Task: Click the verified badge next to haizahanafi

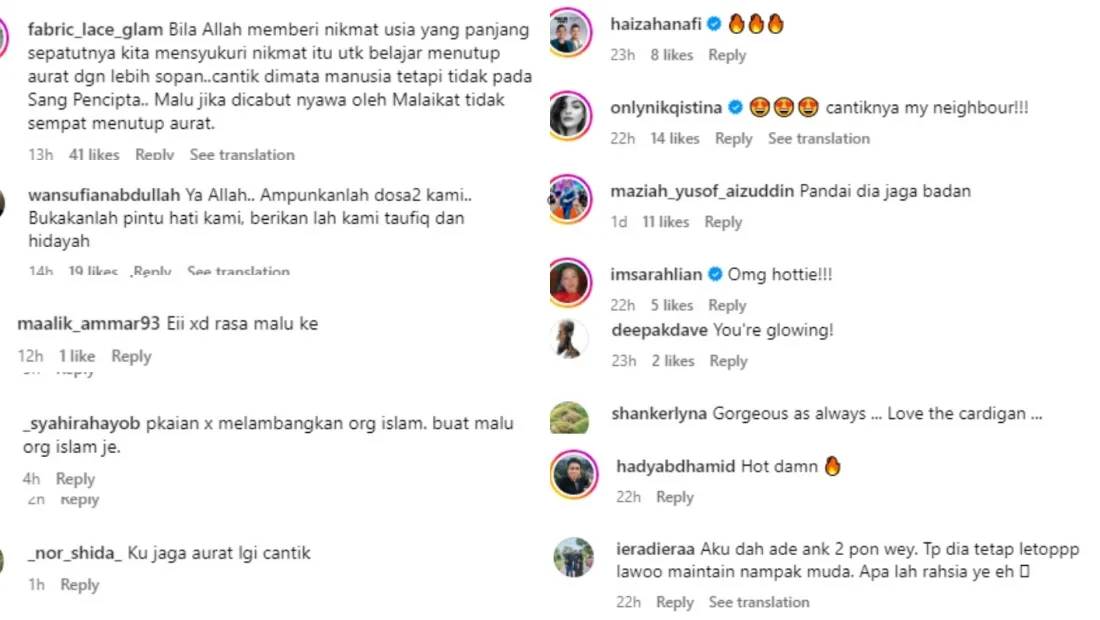Action: (714, 24)
